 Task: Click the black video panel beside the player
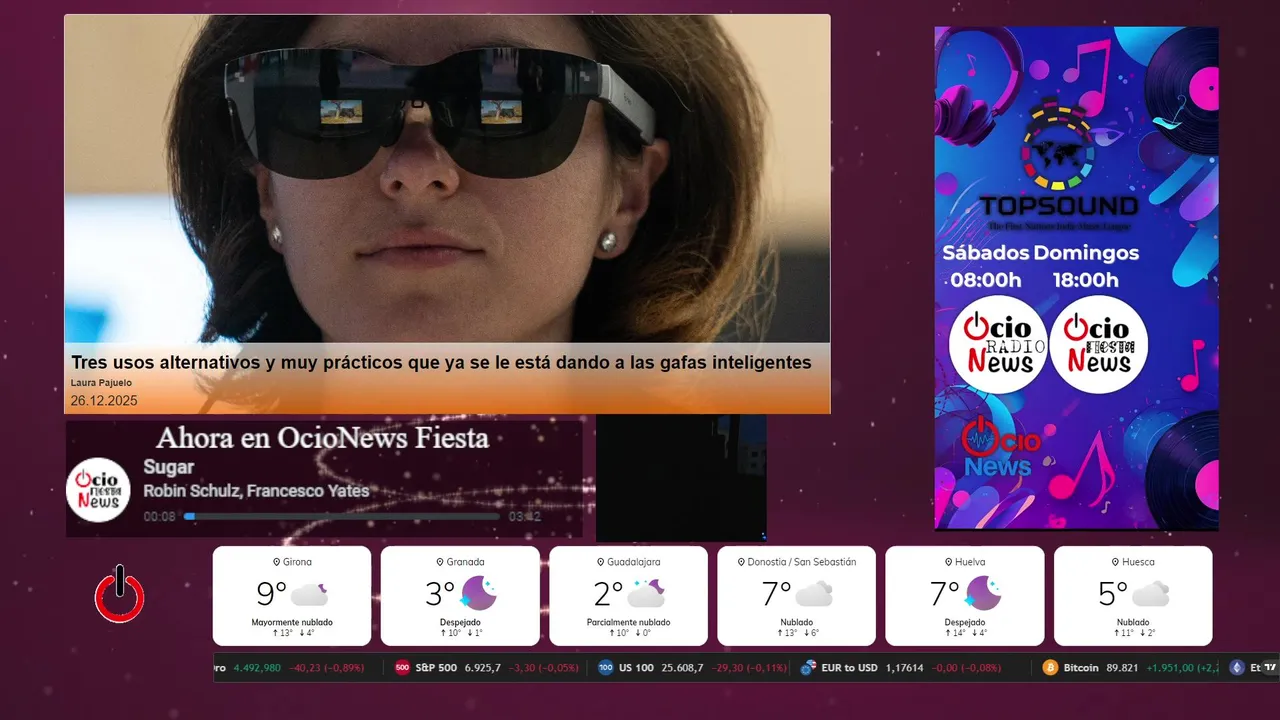[x=681, y=478]
